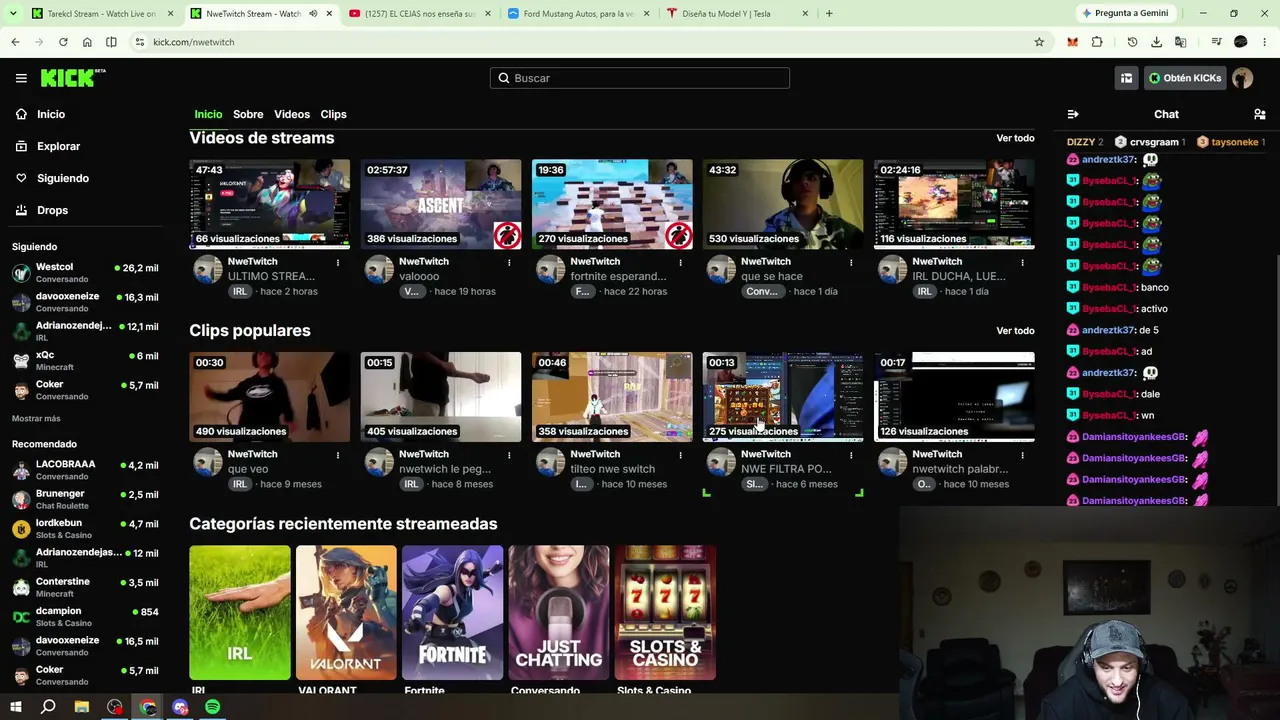The width and height of the screenshot is (1280, 720).
Task: Open Windows taskbar search
Action: 48,707
